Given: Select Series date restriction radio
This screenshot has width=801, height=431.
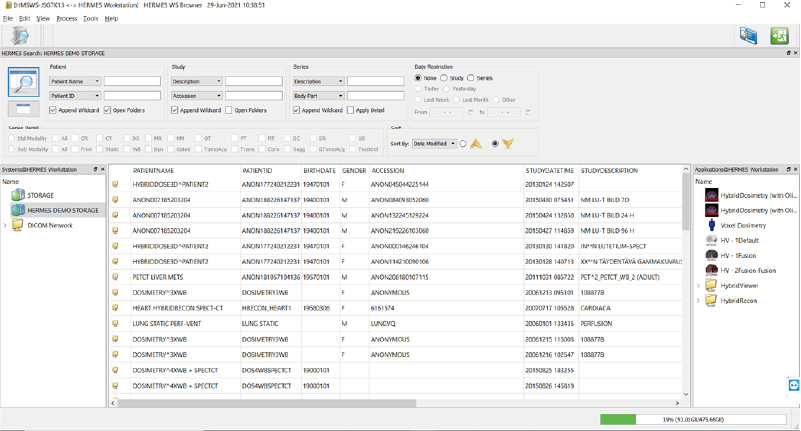Looking at the screenshot, I should 471,78.
